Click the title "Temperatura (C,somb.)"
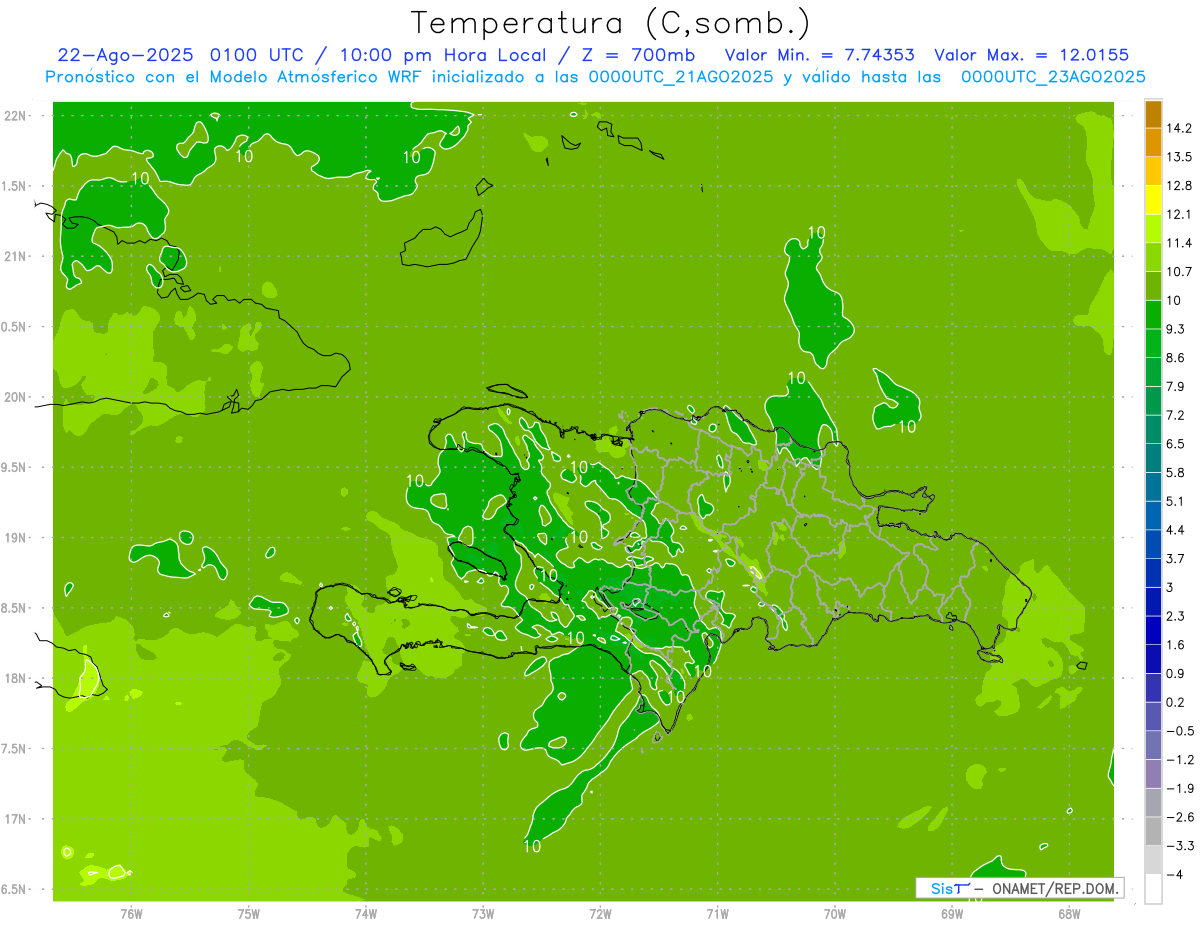Image resolution: width=1200 pixels, height=927 pixels. click(x=610, y=23)
